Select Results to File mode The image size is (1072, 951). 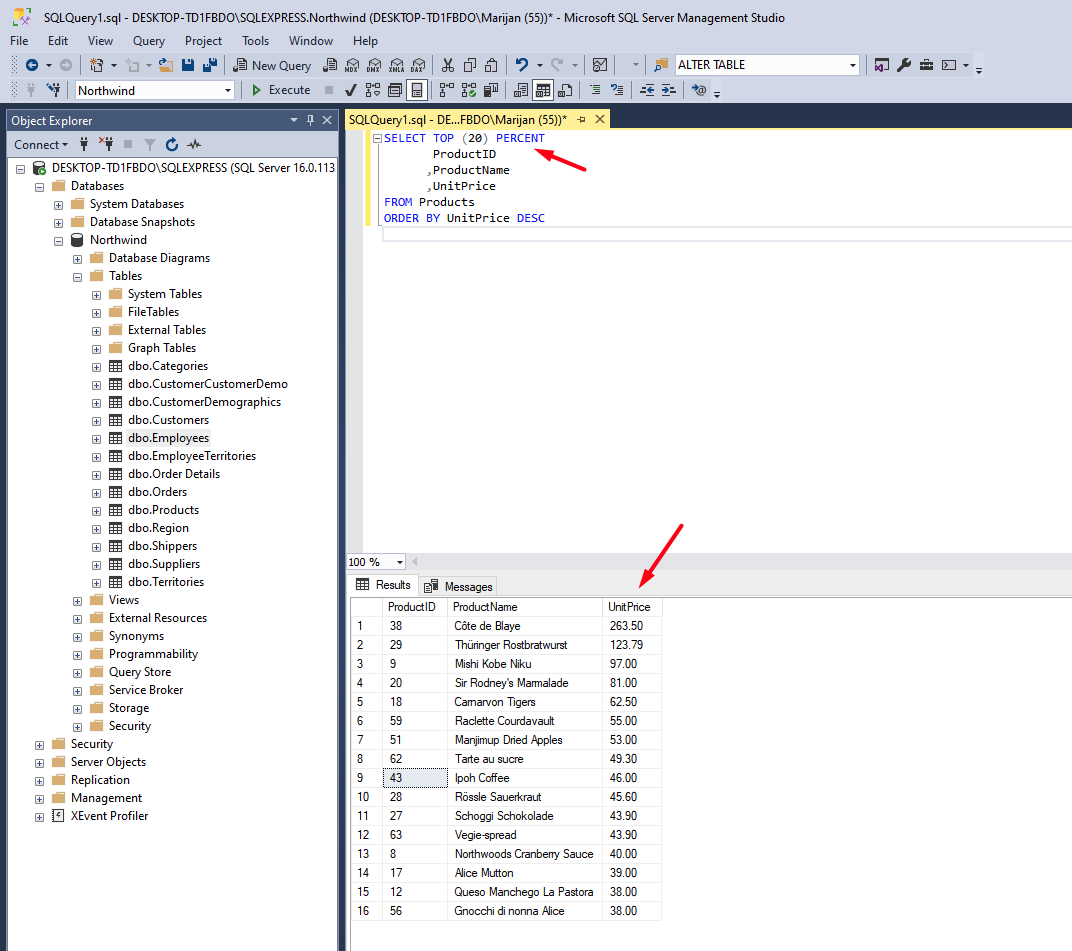pos(565,90)
